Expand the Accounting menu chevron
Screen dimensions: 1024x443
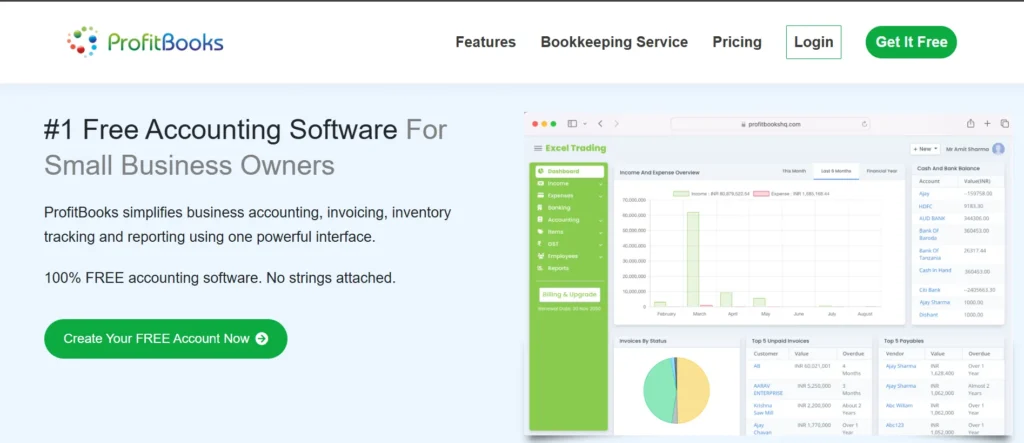click(x=601, y=220)
